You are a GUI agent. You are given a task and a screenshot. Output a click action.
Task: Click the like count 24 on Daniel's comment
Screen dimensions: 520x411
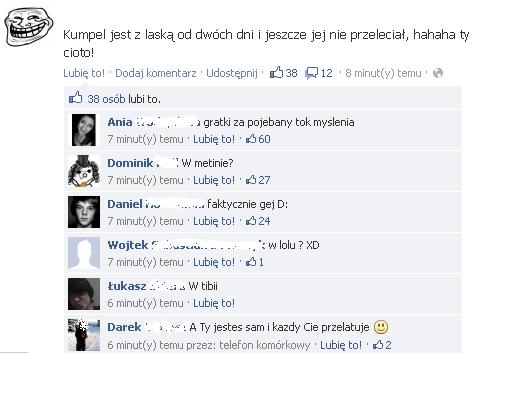(x=264, y=221)
